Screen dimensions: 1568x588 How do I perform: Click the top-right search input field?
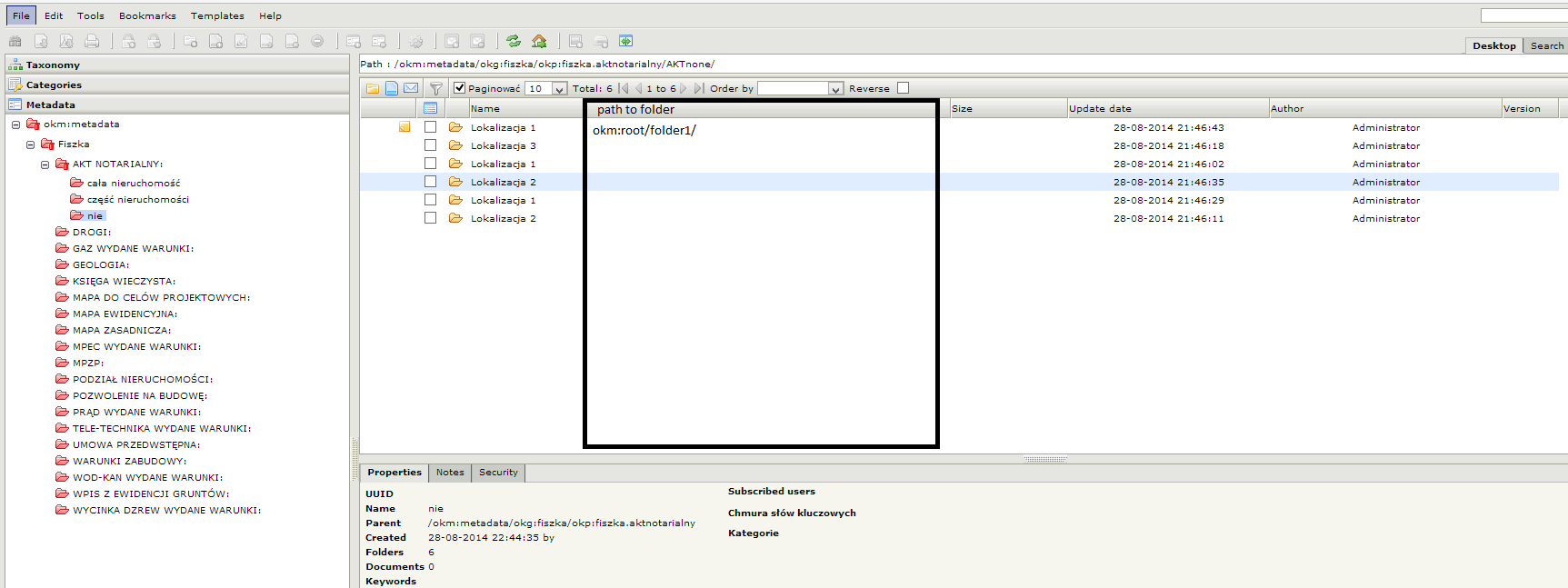pyautogui.click(x=1524, y=15)
